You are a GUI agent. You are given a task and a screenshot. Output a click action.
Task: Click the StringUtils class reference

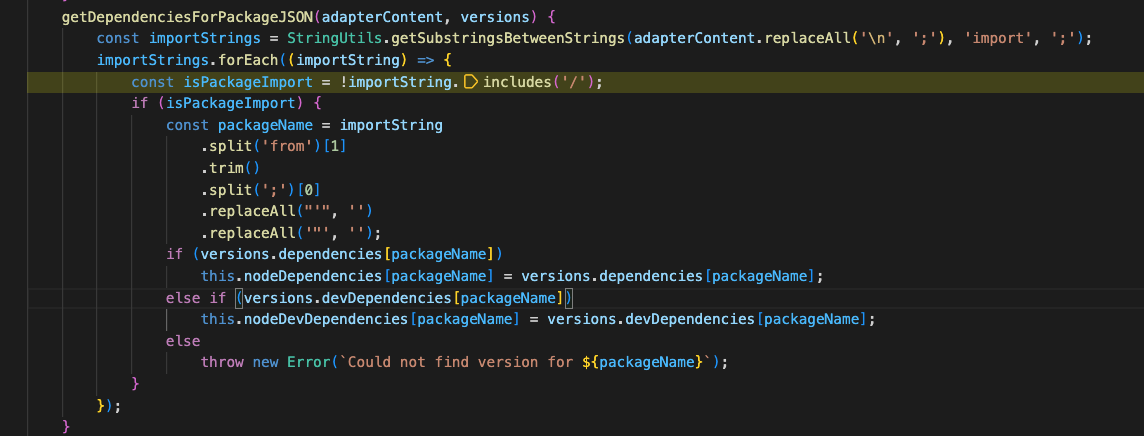[x=336, y=38]
